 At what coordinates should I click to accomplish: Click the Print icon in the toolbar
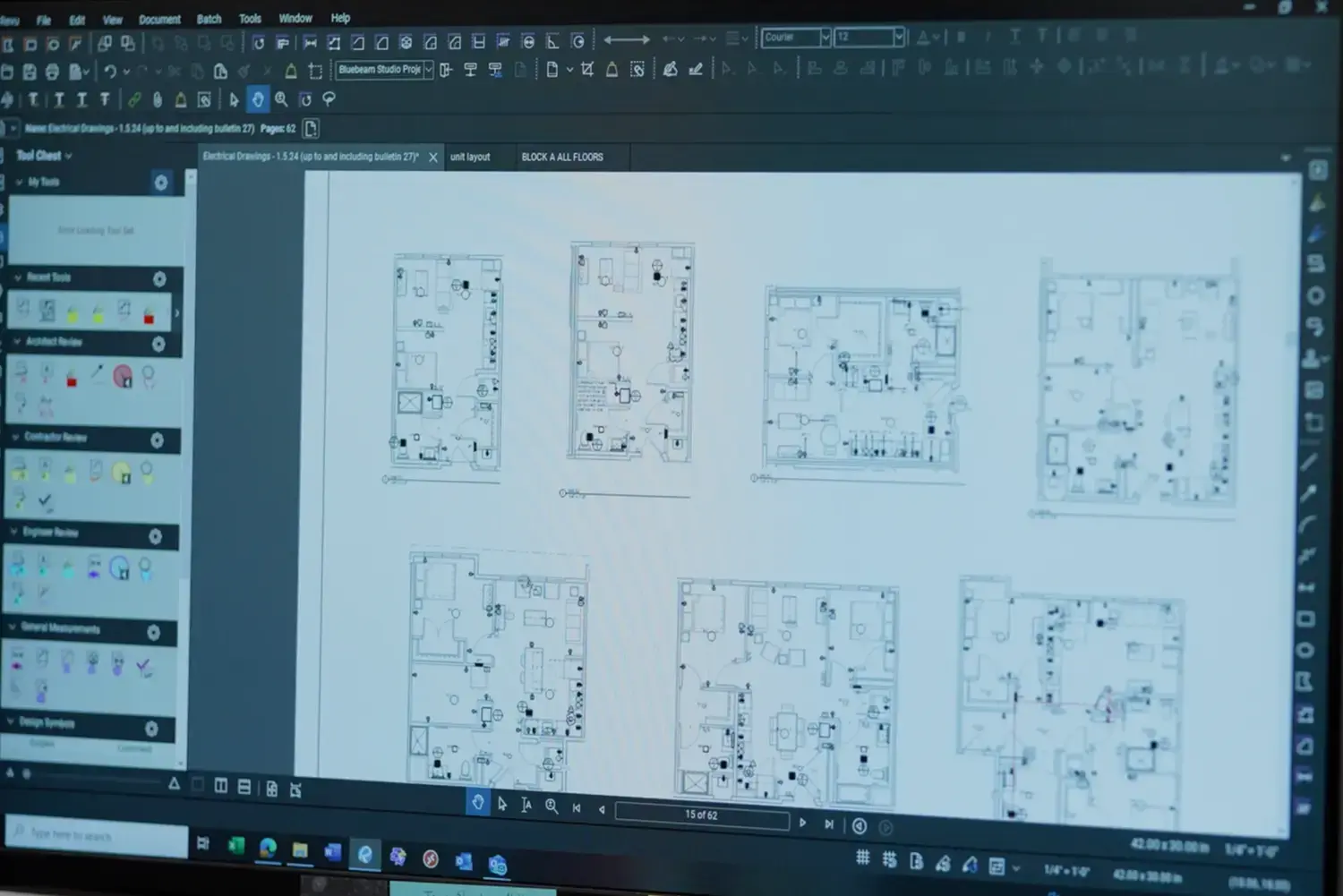(53, 71)
